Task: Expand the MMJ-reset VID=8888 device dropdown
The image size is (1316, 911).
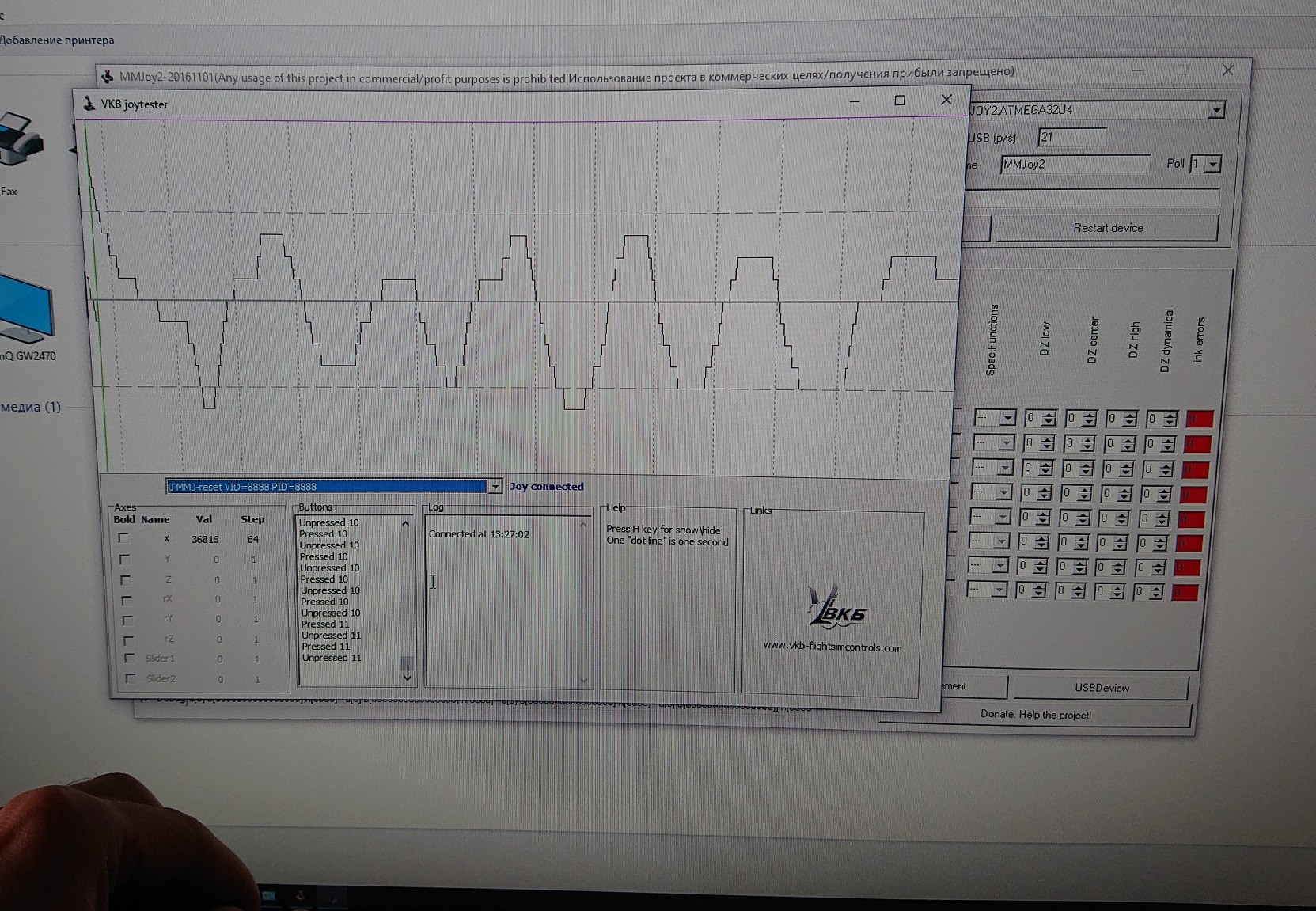Action: tap(495, 486)
